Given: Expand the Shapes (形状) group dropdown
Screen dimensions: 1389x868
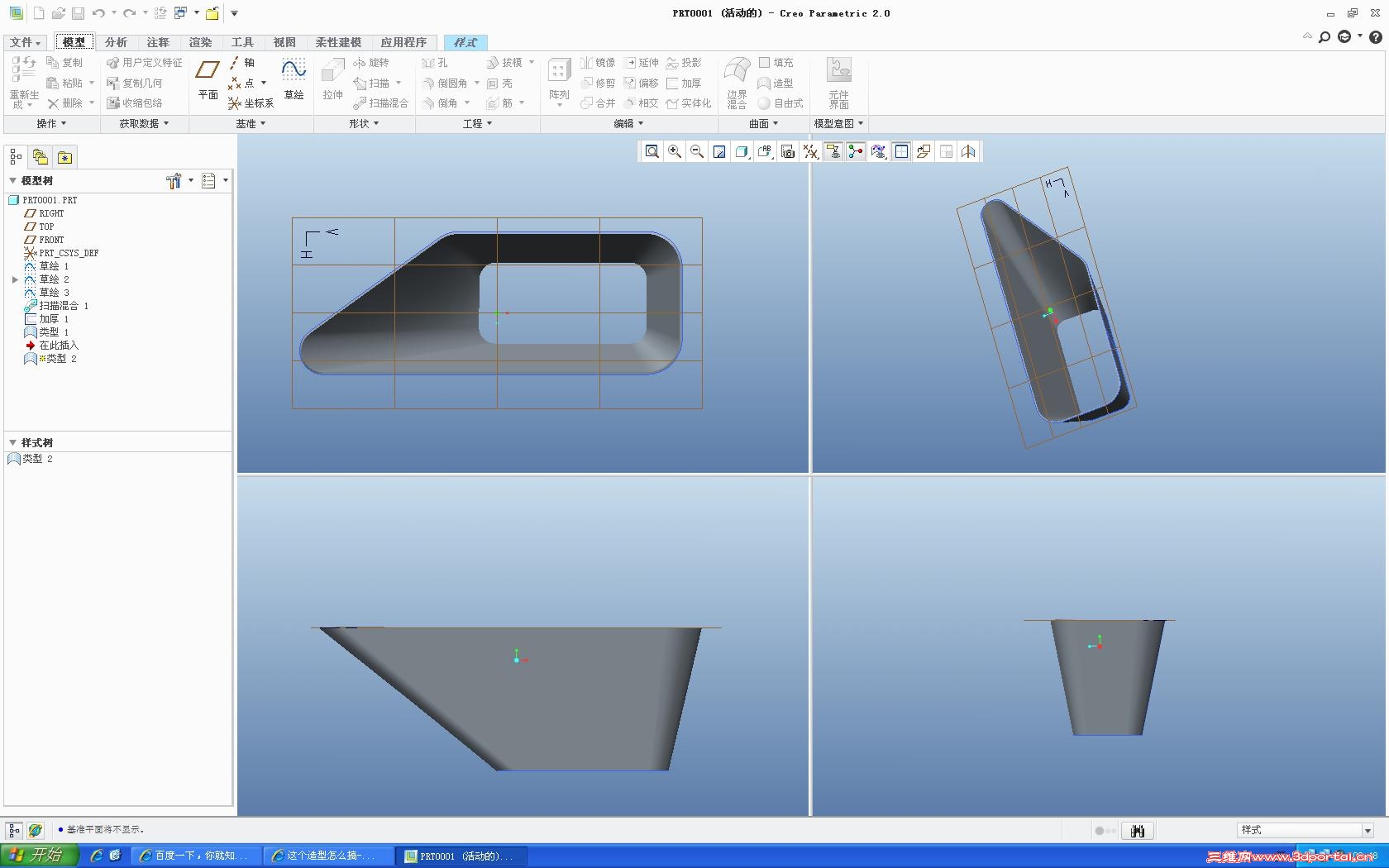Looking at the screenshot, I should 364,123.
